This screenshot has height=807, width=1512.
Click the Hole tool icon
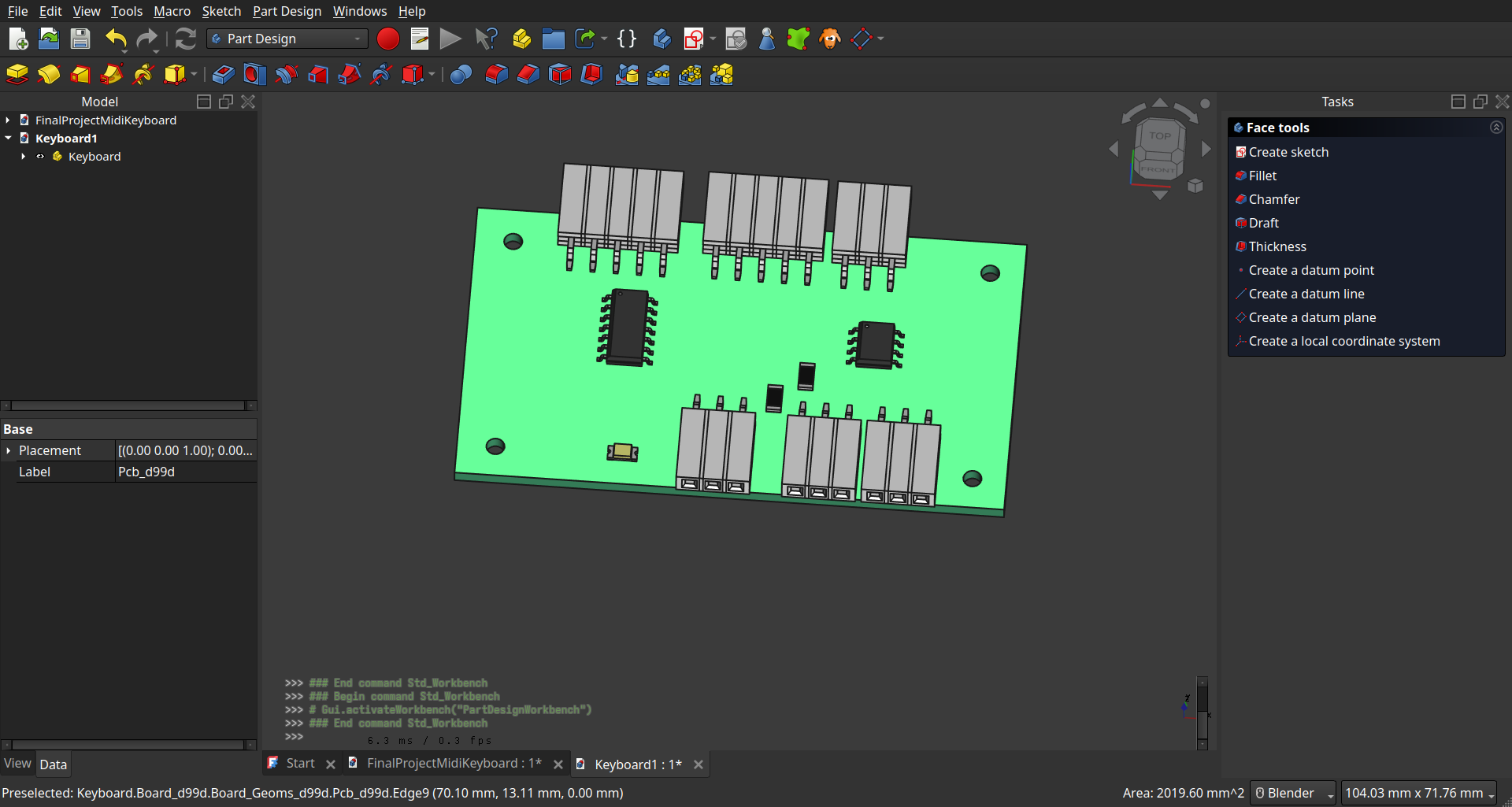pos(254,75)
